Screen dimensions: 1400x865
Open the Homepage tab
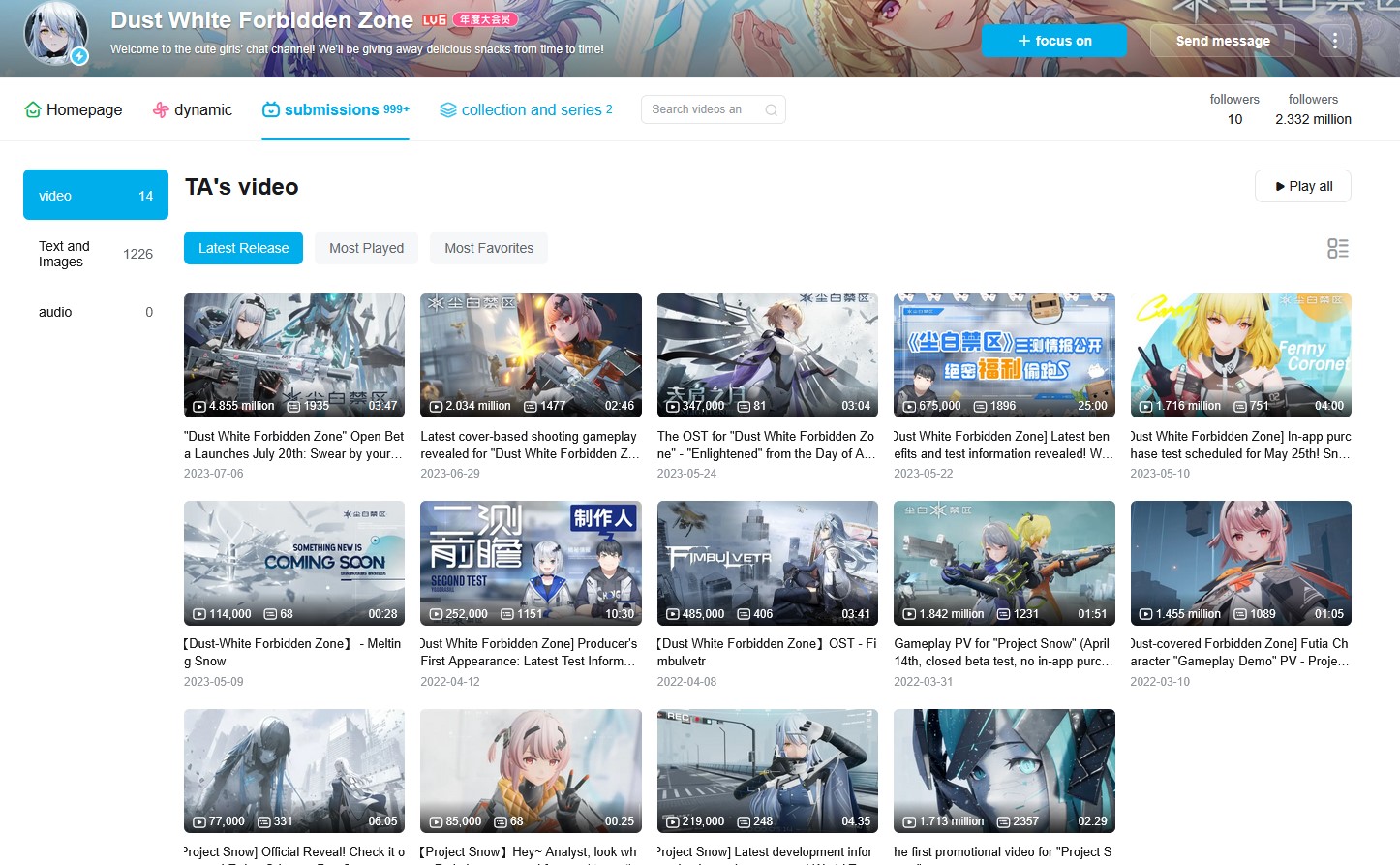pos(74,109)
